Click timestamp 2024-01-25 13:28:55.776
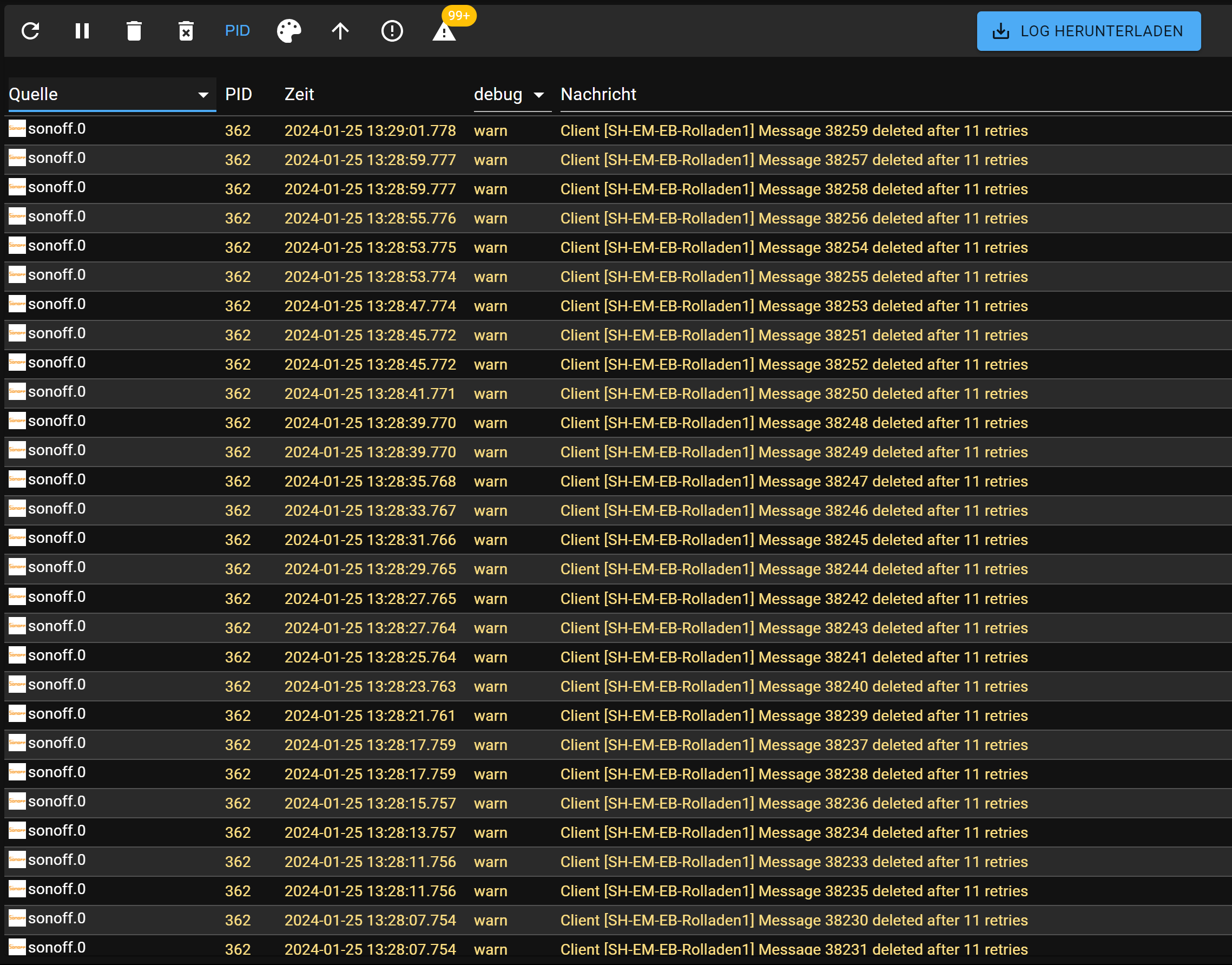 click(x=370, y=219)
